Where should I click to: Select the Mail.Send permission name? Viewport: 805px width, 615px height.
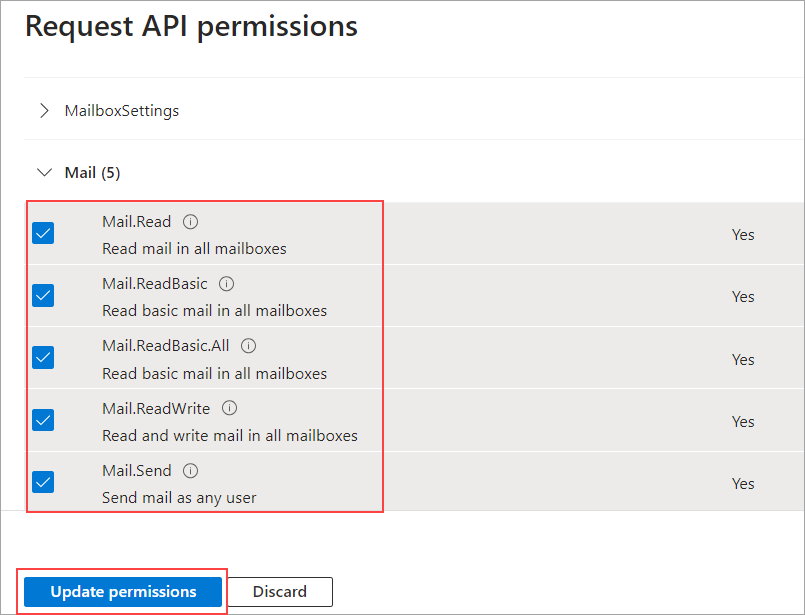(137, 470)
